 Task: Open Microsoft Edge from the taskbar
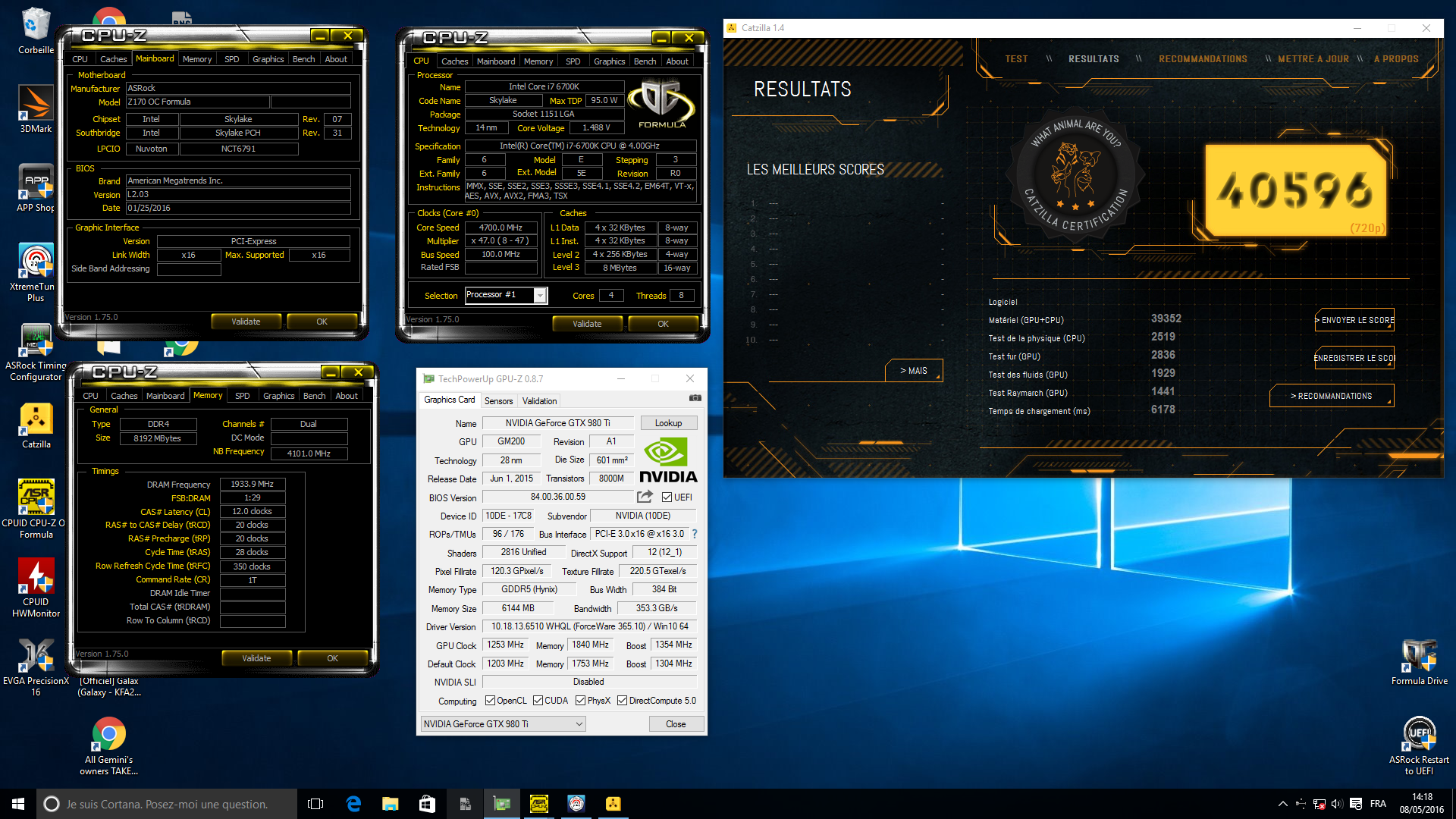click(353, 804)
